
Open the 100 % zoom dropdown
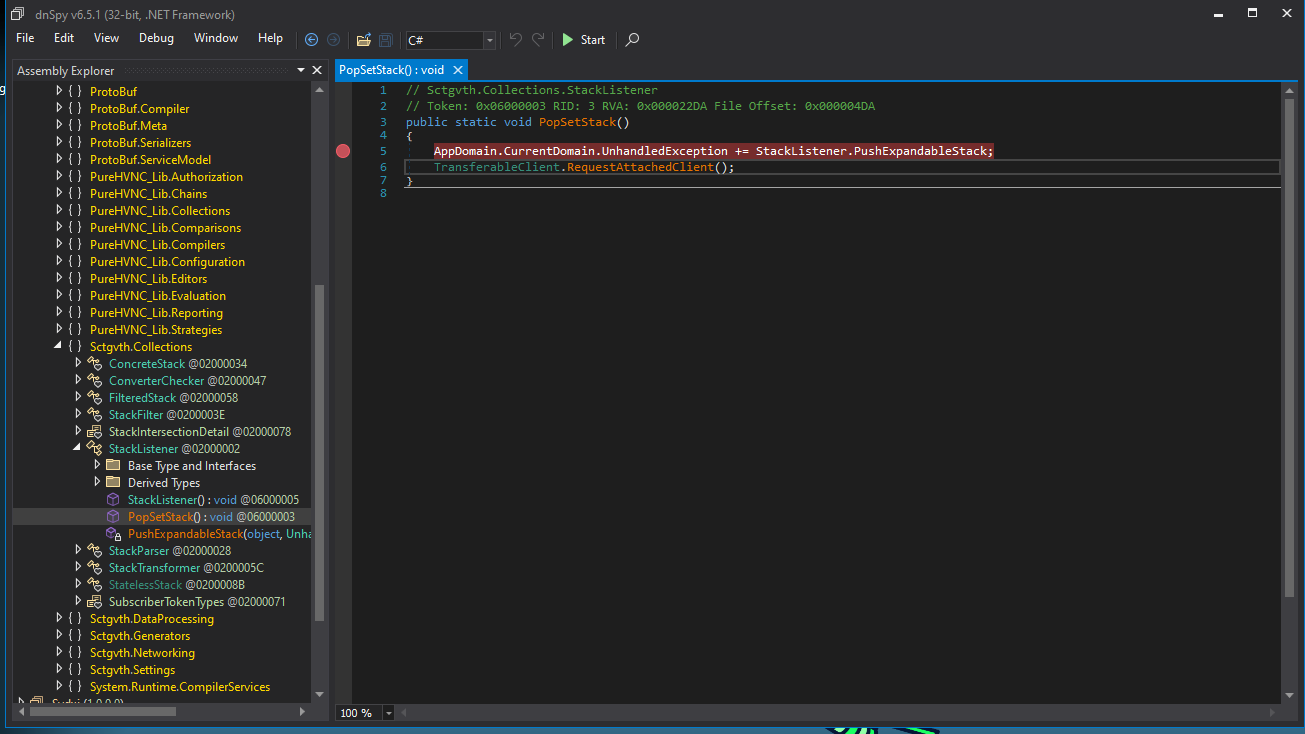pyautogui.click(x=388, y=713)
